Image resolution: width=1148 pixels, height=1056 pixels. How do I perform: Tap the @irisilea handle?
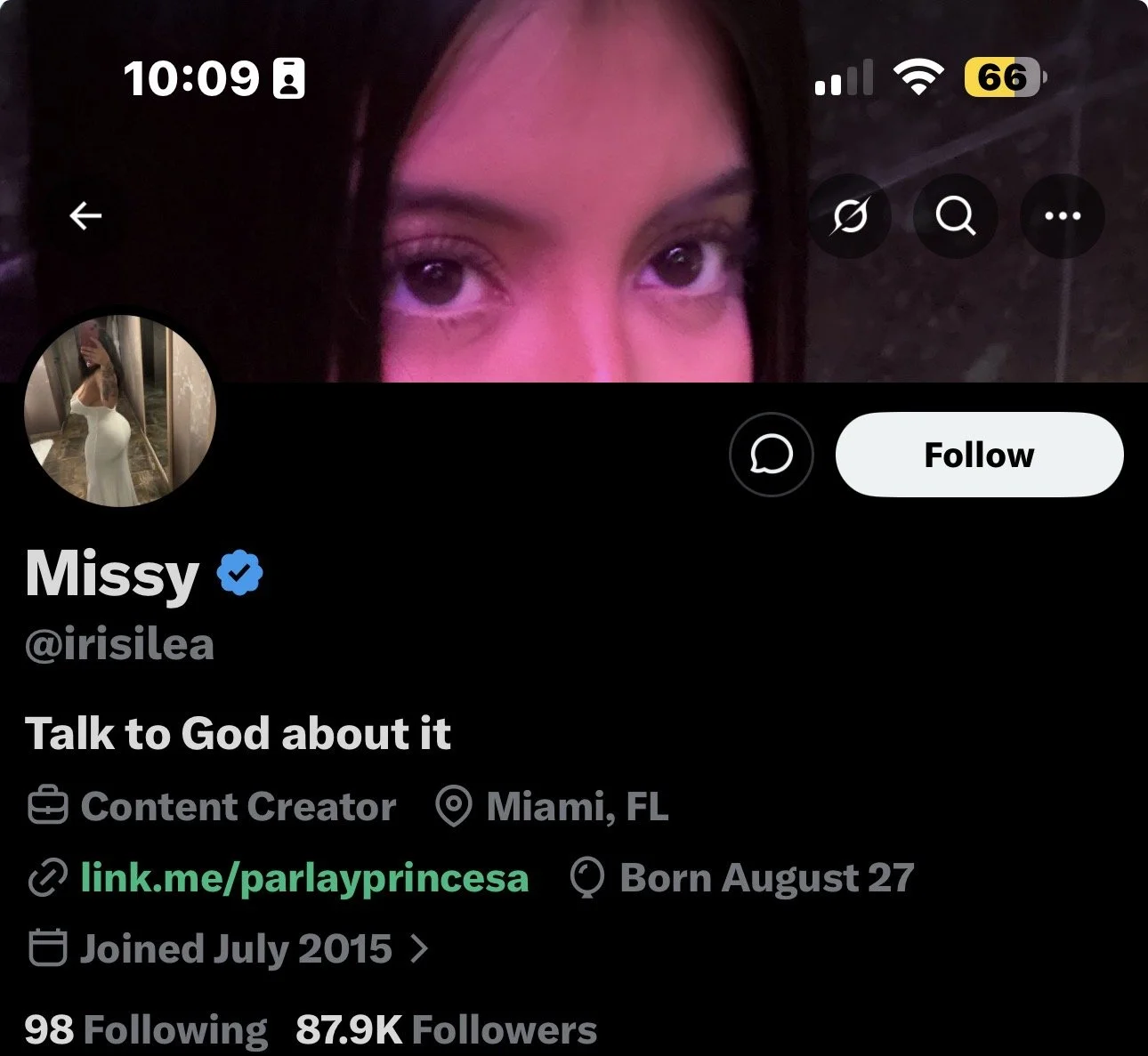click(119, 645)
